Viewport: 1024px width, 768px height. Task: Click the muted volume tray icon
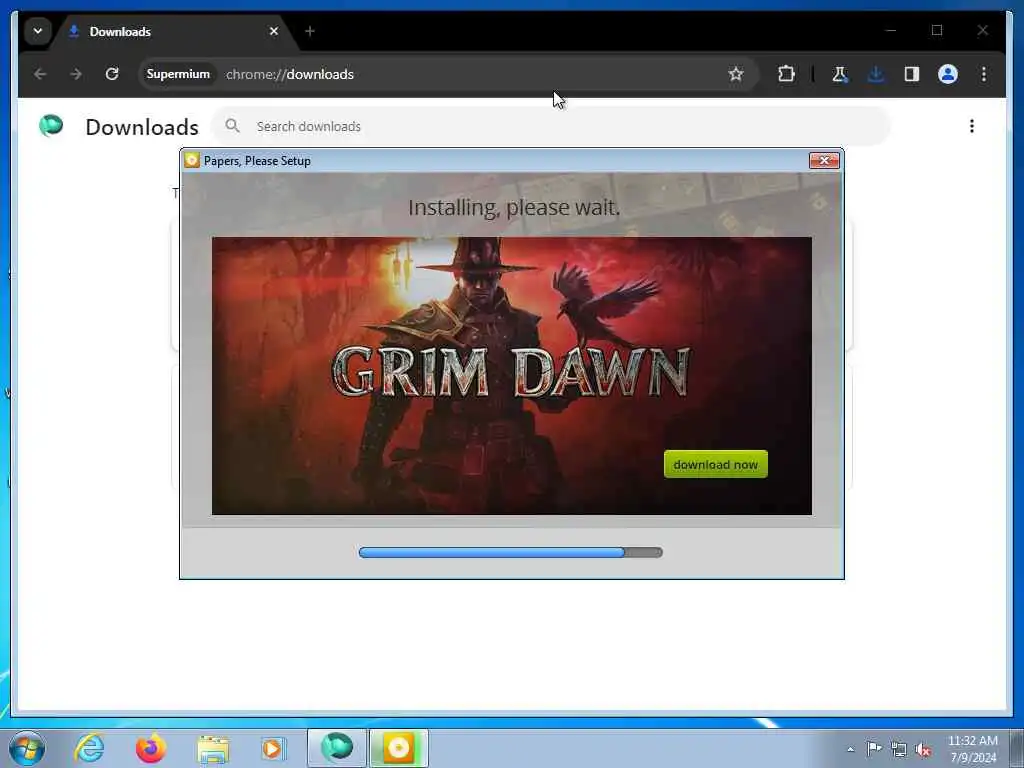click(923, 750)
